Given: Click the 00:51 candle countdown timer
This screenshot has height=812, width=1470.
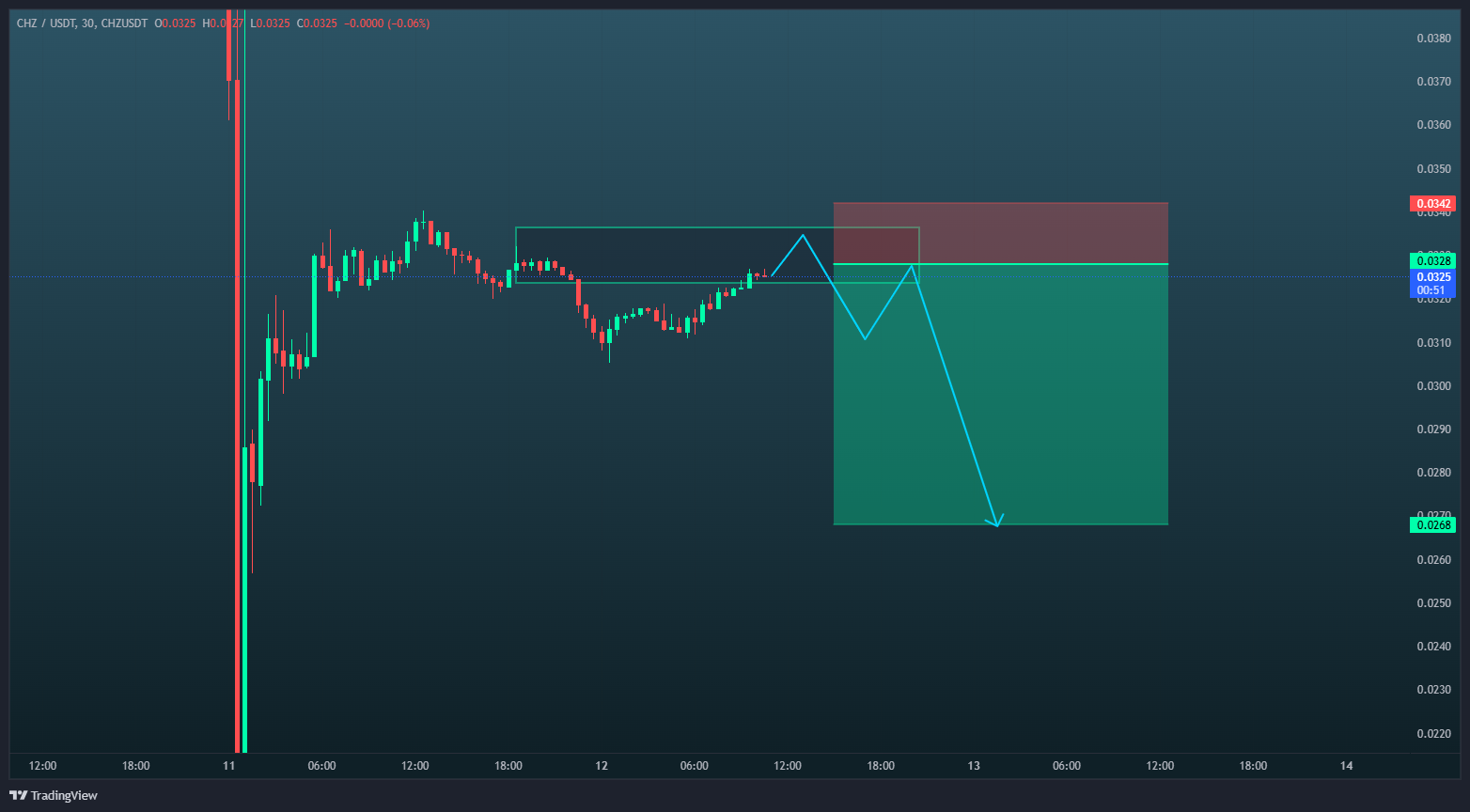Looking at the screenshot, I should coord(1431,290).
